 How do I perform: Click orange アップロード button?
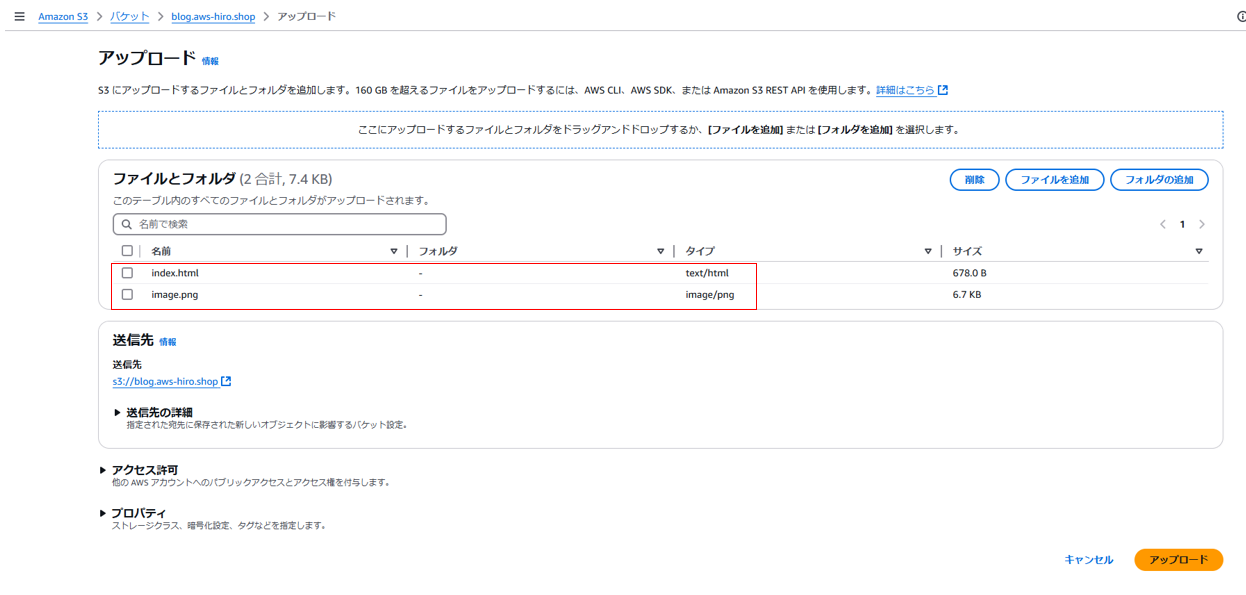coord(1178,560)
